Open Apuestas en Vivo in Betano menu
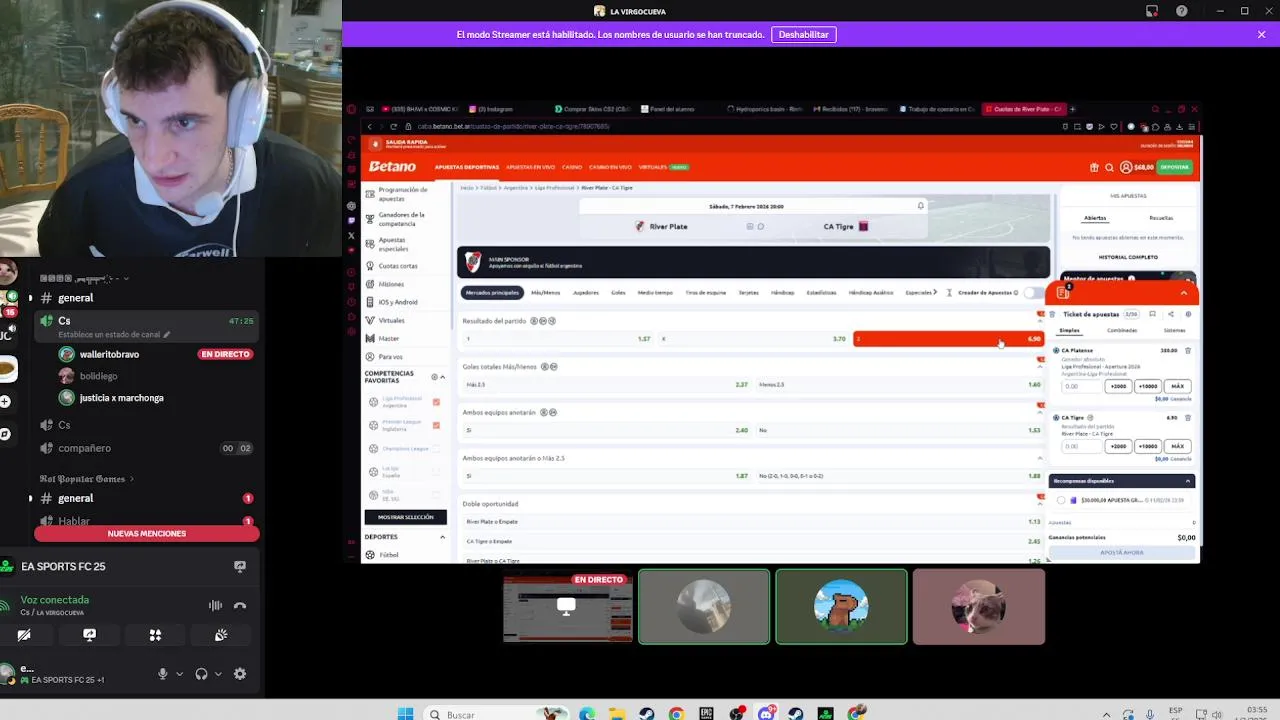Image resolution: width=1280 pixels, height=720 pixels. 530,167
